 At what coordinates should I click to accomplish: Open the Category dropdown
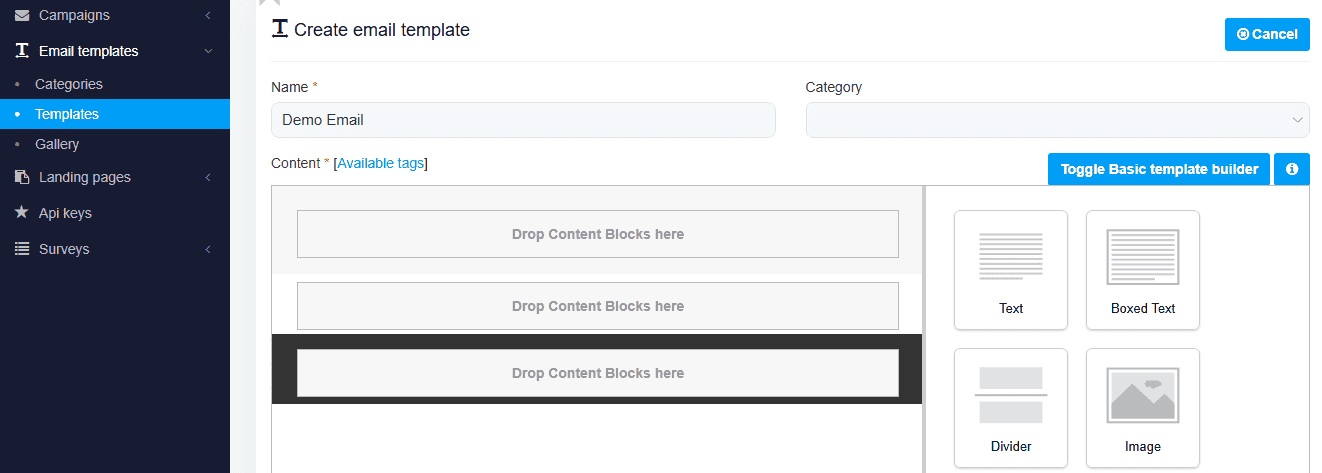(x=1057, y=120)
